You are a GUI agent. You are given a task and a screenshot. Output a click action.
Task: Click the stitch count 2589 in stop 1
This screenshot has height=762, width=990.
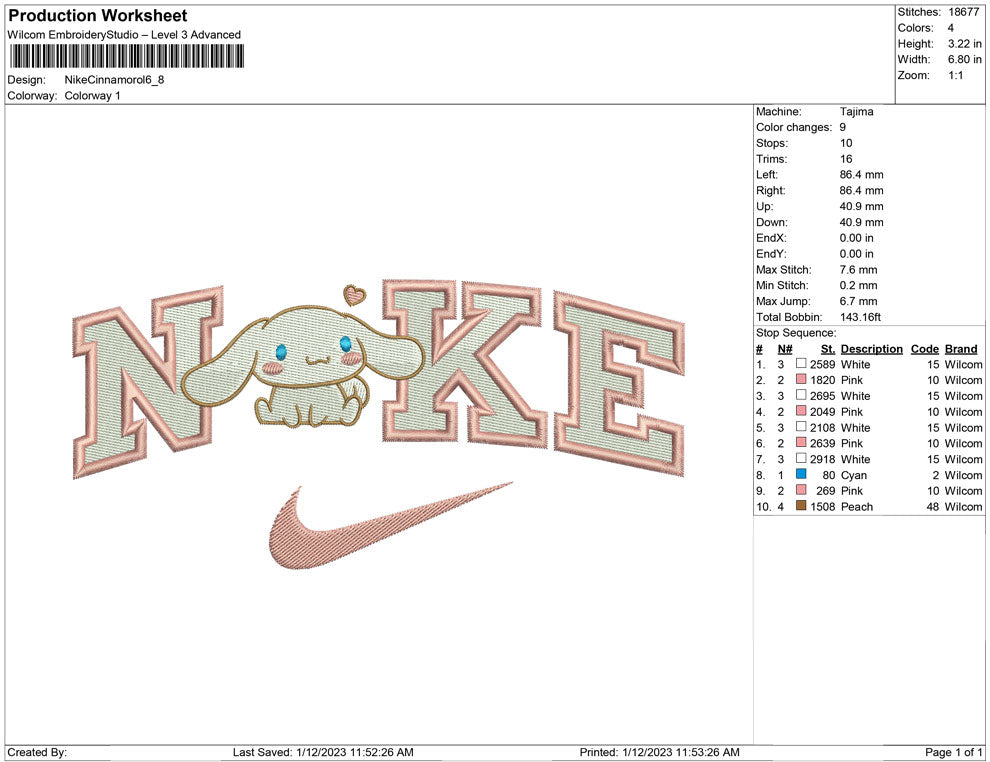click(x=823, y=364)
